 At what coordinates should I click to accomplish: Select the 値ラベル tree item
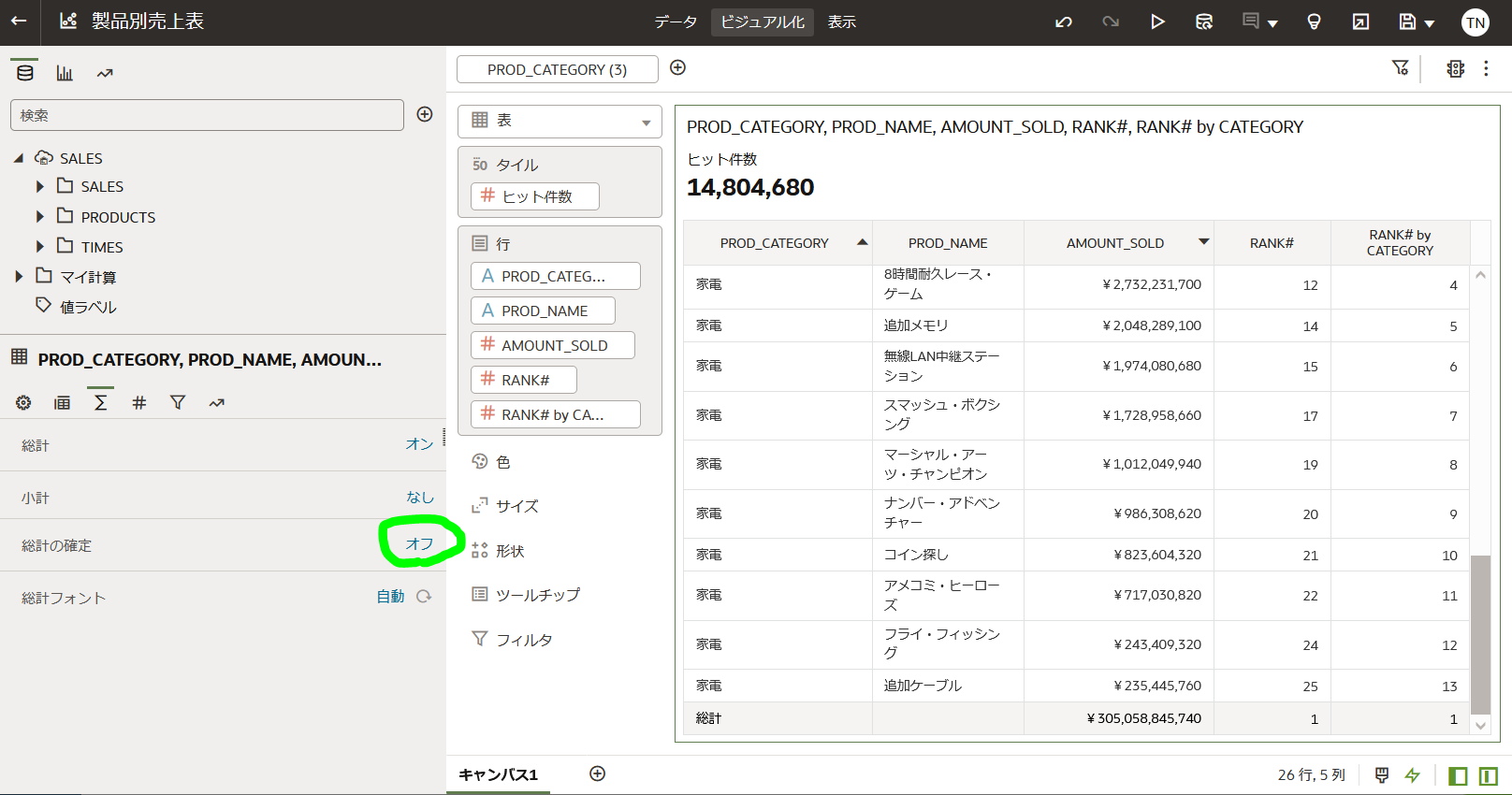tap(88, 307)
